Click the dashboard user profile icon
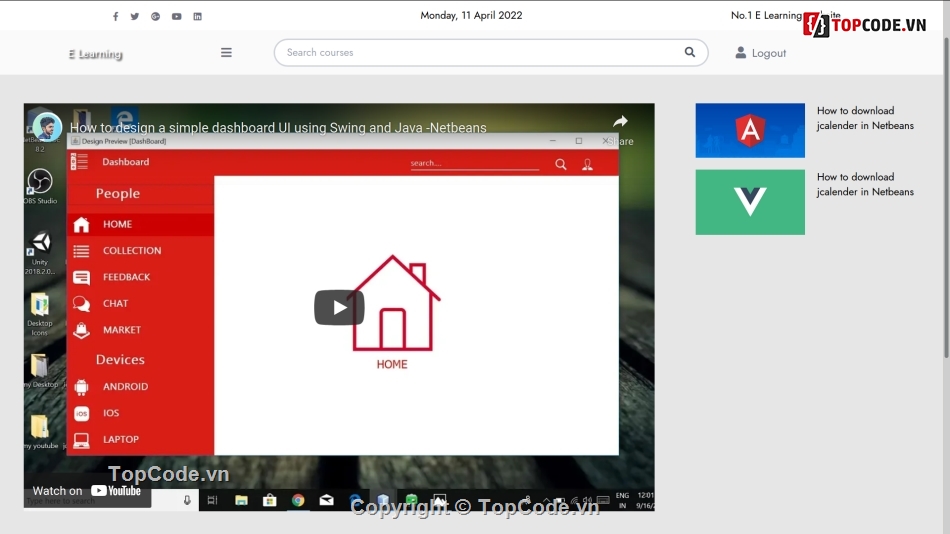Screen dimensions: 950x534 (x=587, y=164)
